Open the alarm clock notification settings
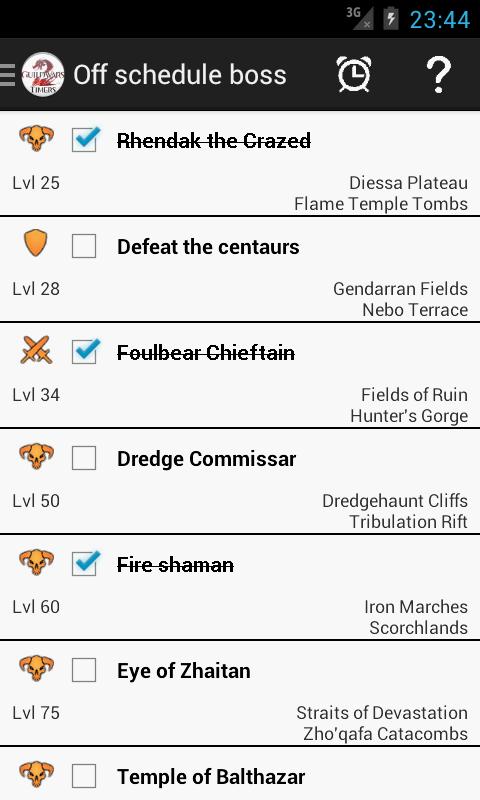The image size is (480, 800). click(x=353, y=74)
